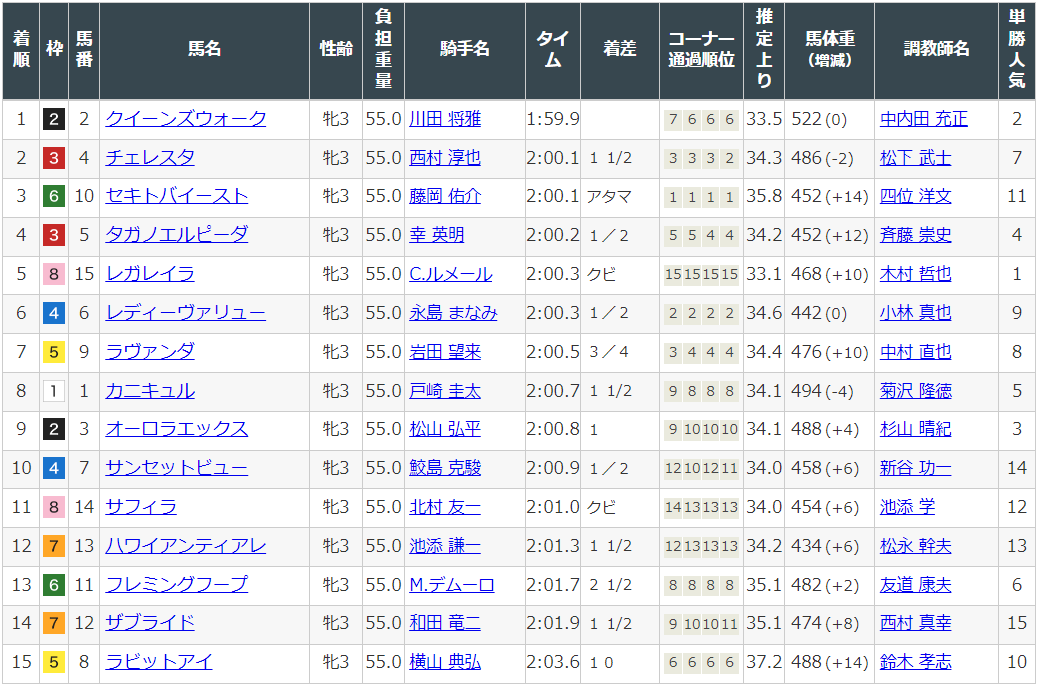
Task: Open horse link セキトバイースト
Action: pyautogui.click(x=177, y=196)
